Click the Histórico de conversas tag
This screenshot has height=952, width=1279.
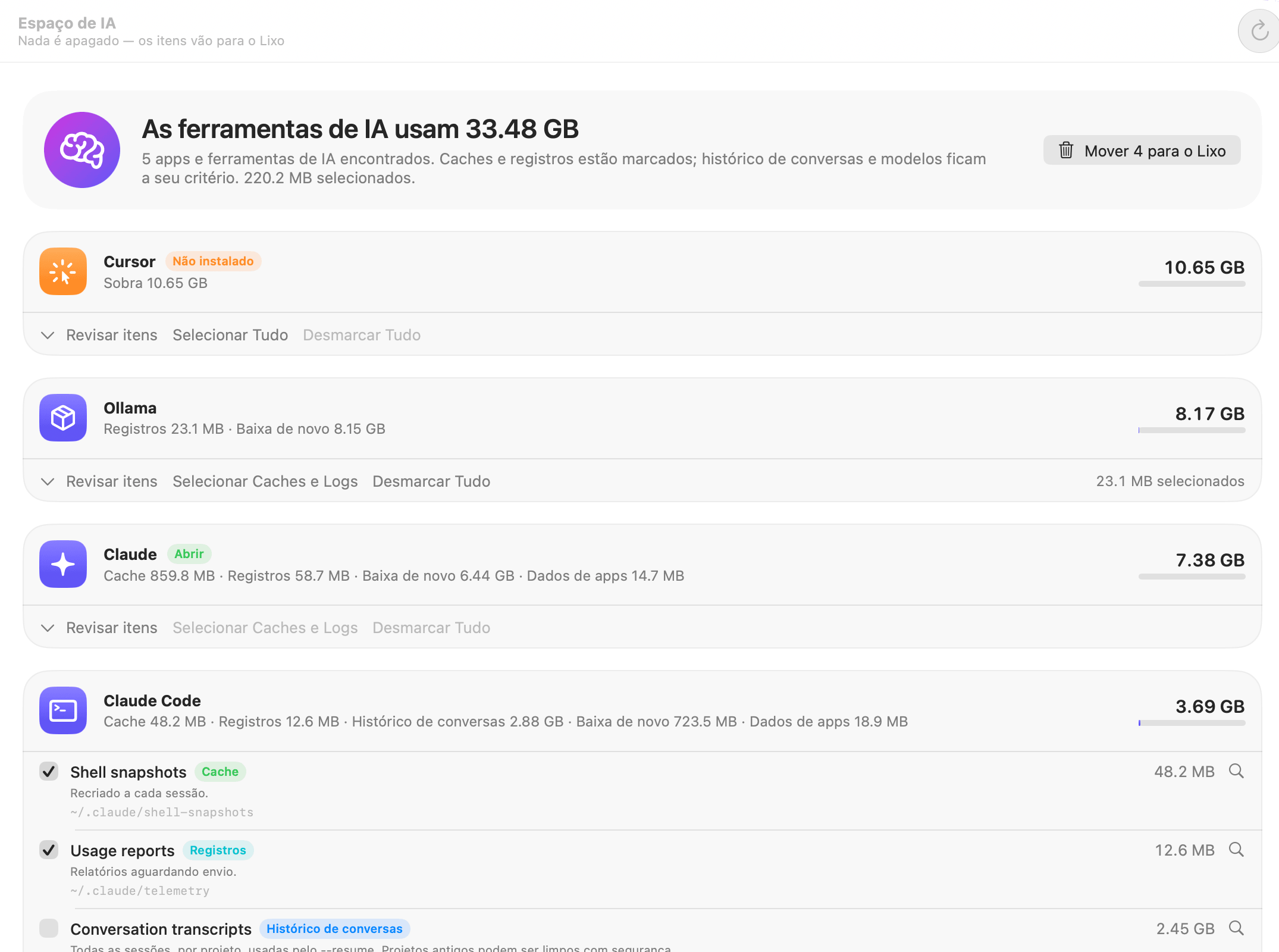pyautogui.click(x=334, y=929)
